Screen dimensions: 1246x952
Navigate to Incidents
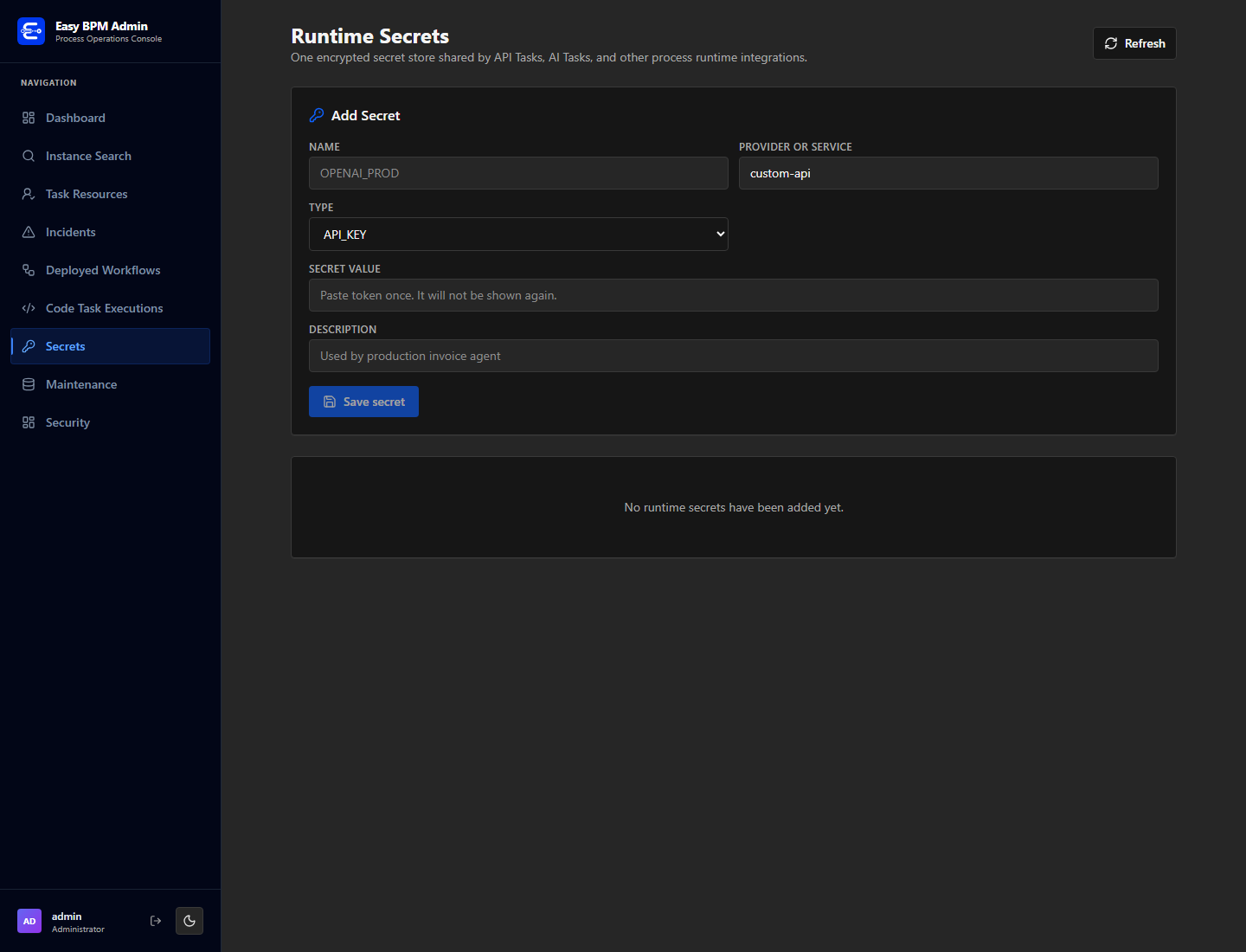click(x=110, y=232)
